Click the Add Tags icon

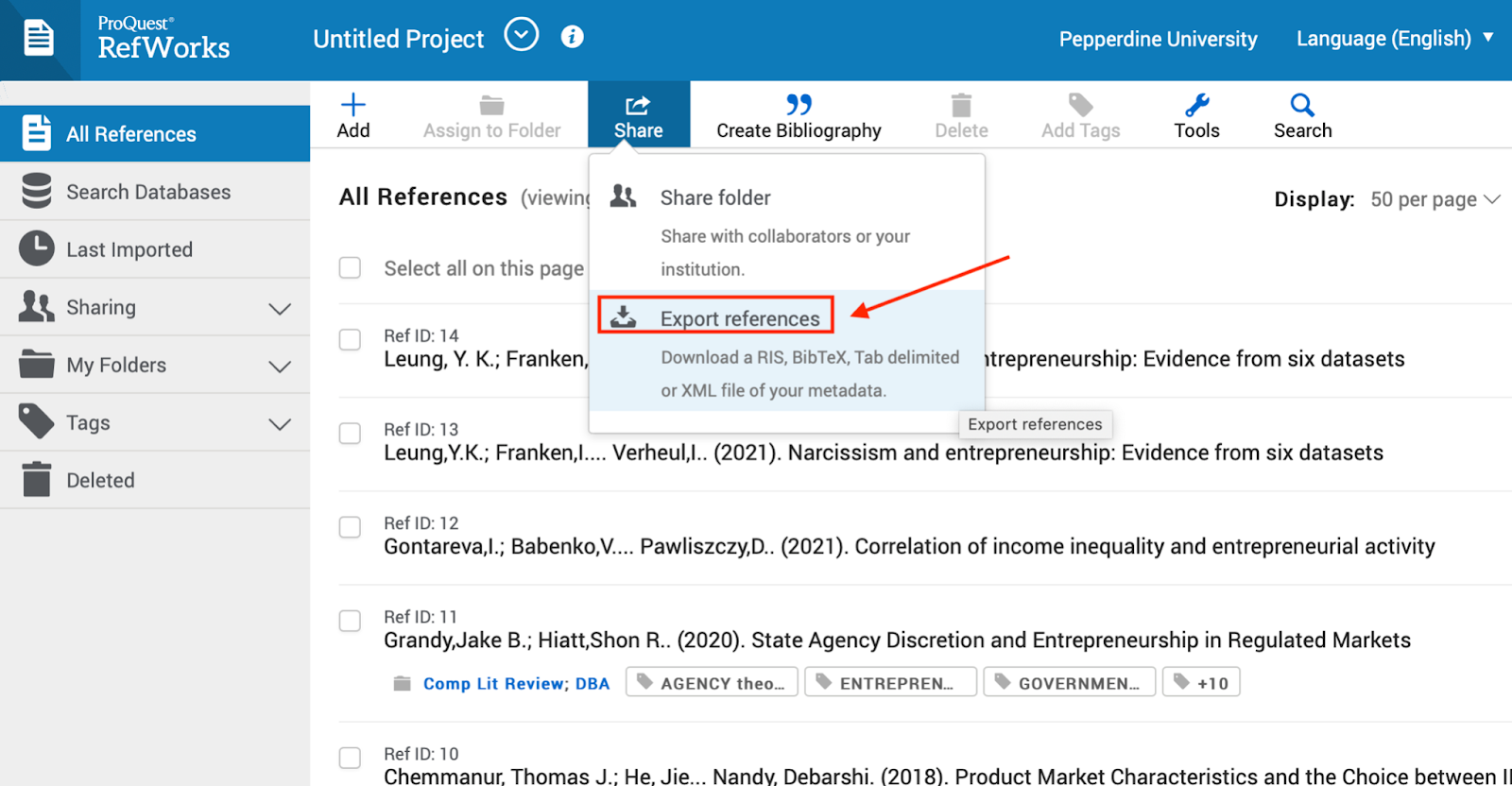click(x=1080, y=104)
